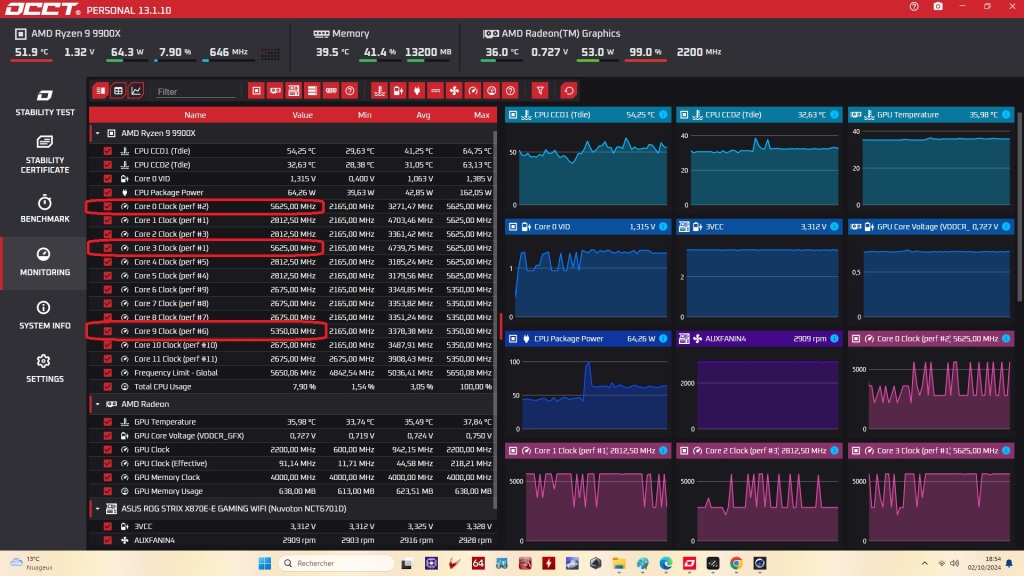Click the reset sensors refresh icon
The width and height of the screenshot is (1024, 576).
coord(568,90)
